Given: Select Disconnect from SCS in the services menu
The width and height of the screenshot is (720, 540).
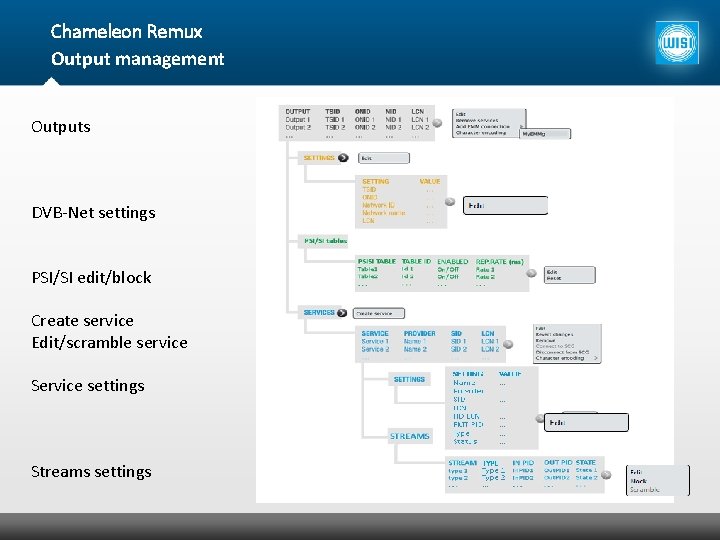Looking at the screenshot, I should click(562, 352).
